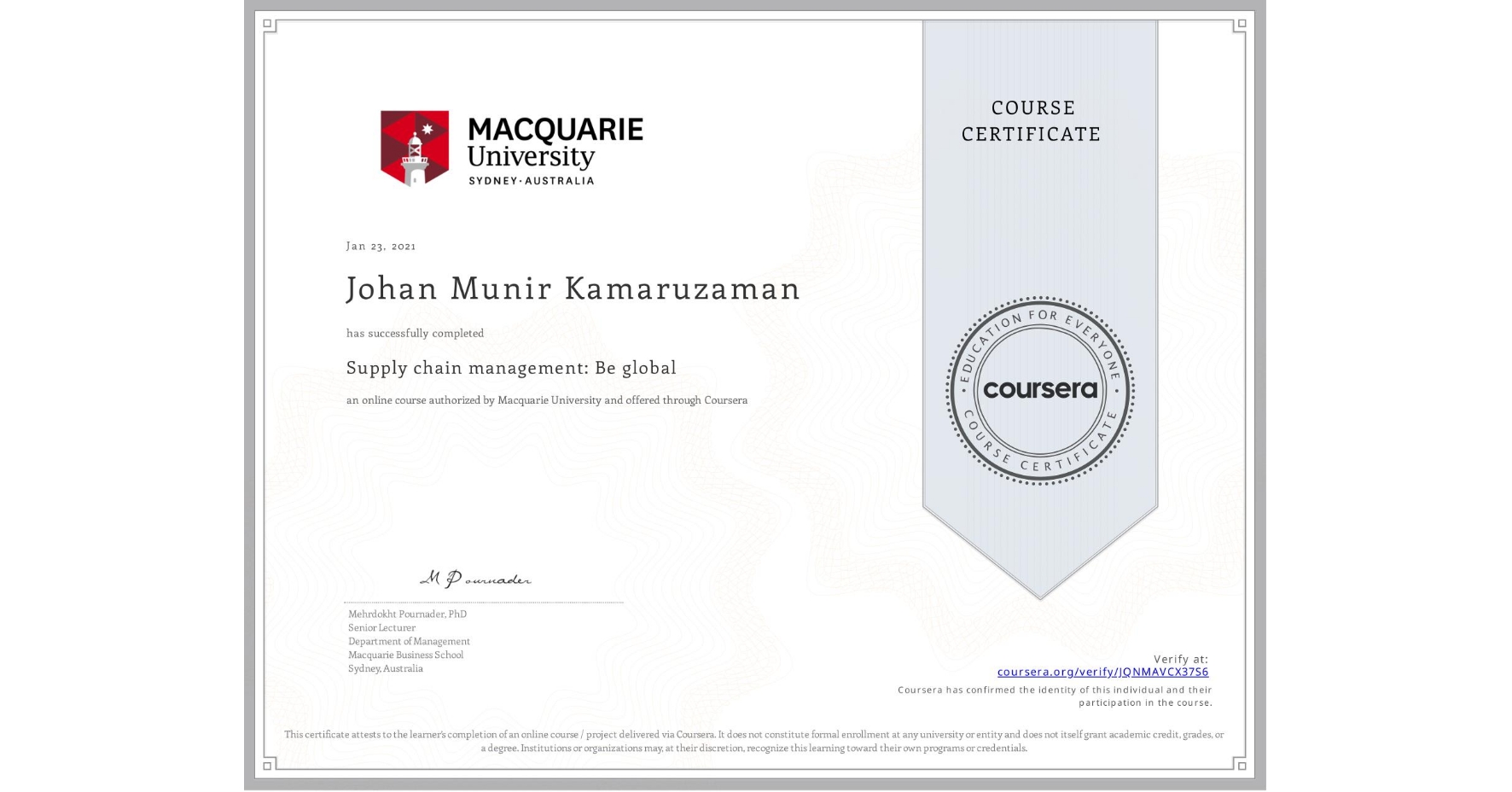Click the date Jan 23, 2021

(381, 246)
